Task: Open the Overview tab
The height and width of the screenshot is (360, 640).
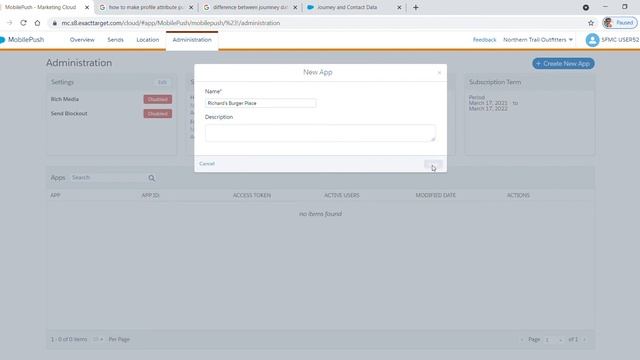Action: tap(82, 40)
